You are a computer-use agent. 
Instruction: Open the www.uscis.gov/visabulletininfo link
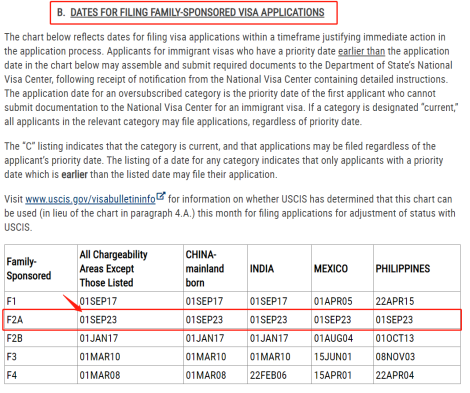90,199
